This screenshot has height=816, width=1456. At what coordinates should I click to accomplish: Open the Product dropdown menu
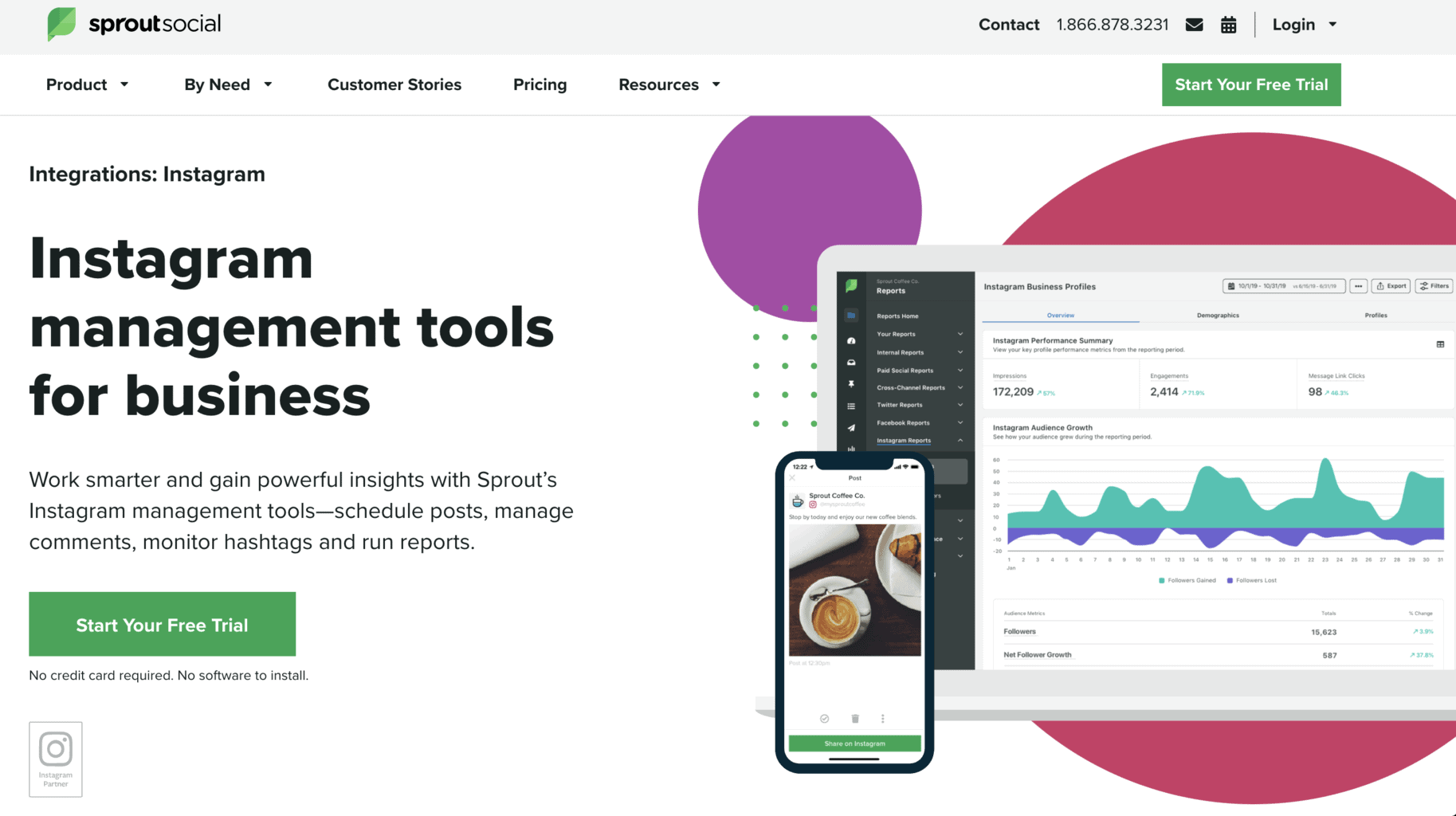88,84
